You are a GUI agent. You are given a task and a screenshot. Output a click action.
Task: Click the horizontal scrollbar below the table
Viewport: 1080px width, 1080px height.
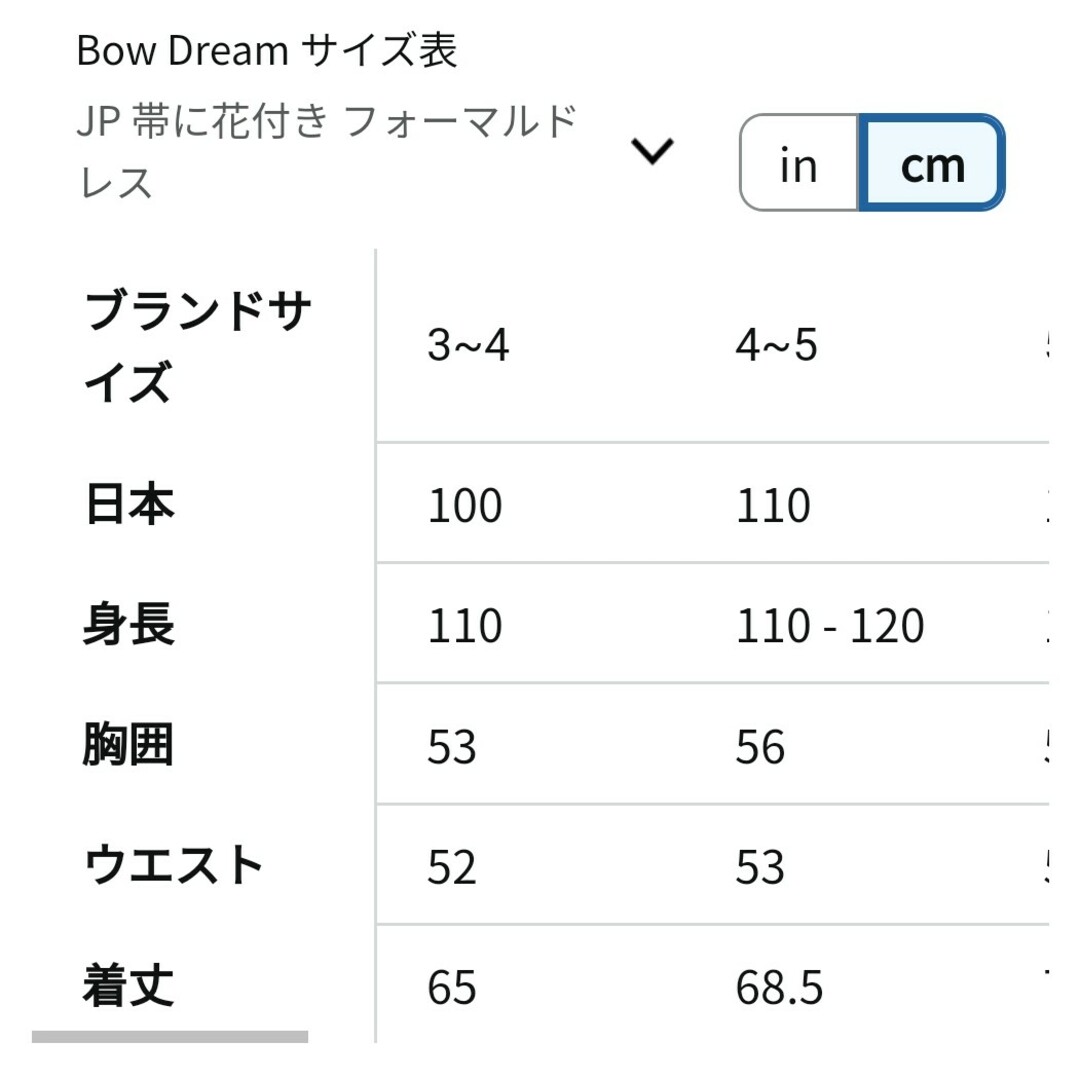(x=169, y=1037)
